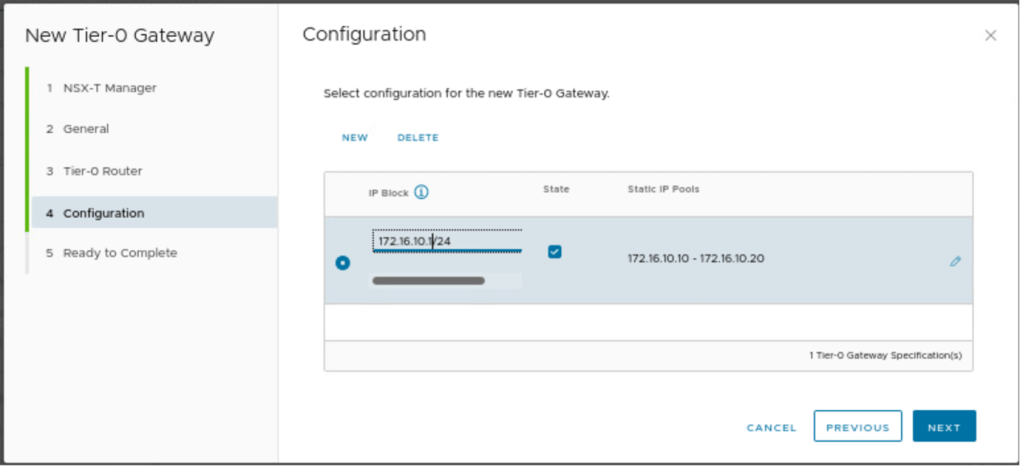Click DELETE to remove the configuration

click(x=418, y=138)
